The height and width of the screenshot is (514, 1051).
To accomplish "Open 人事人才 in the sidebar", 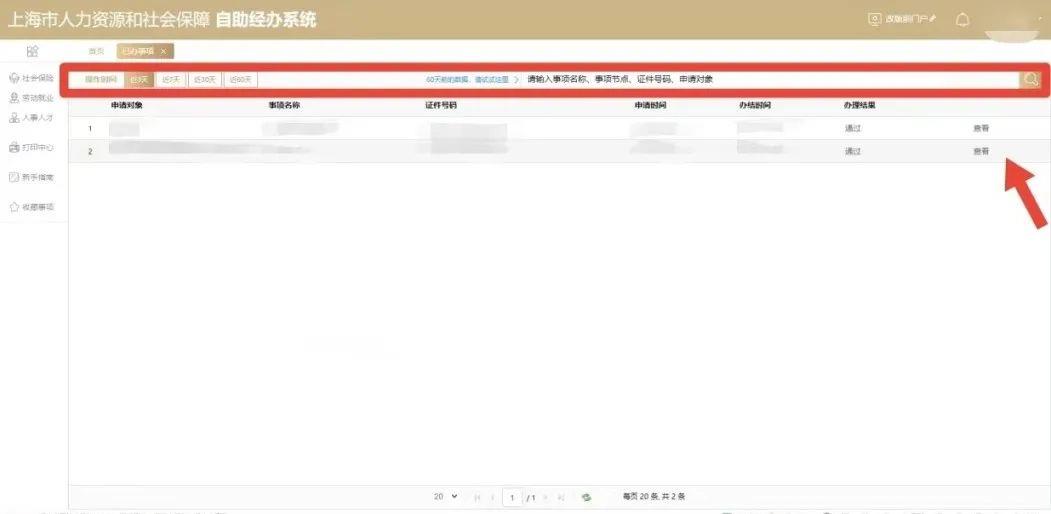I will pyautogui.click(x=32, y=118).
